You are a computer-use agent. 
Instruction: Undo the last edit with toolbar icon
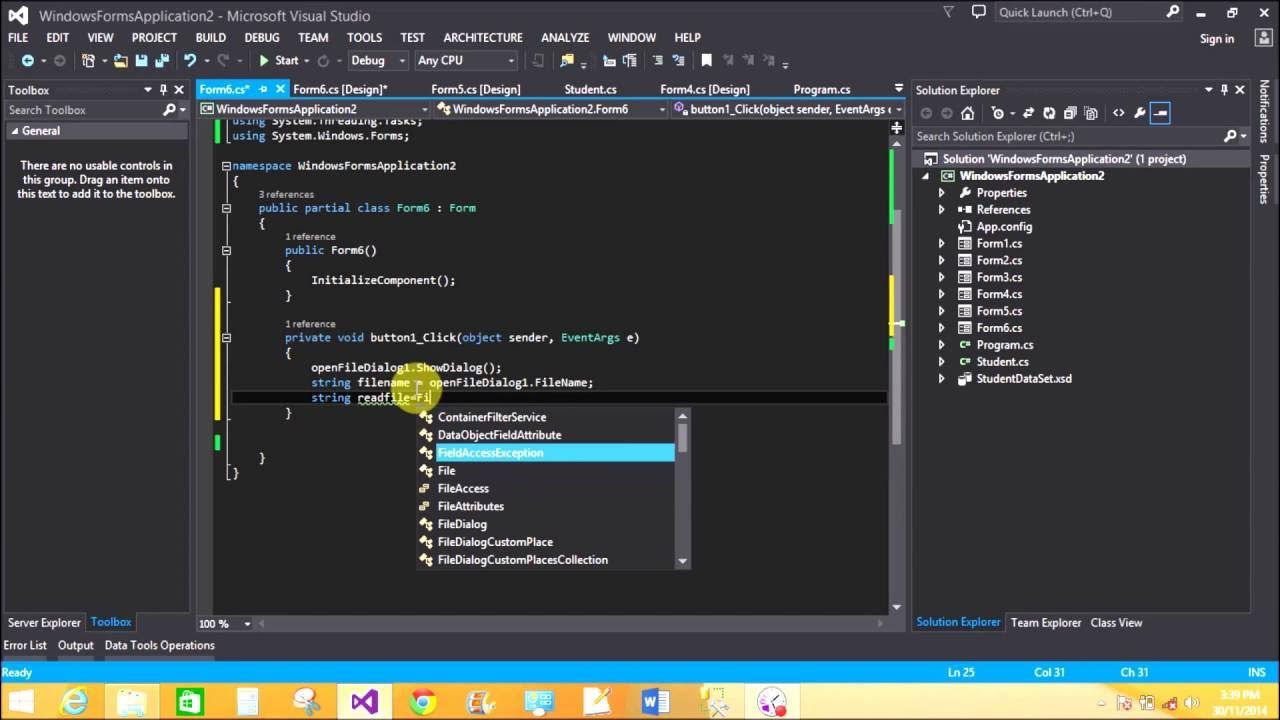point(189,61)
